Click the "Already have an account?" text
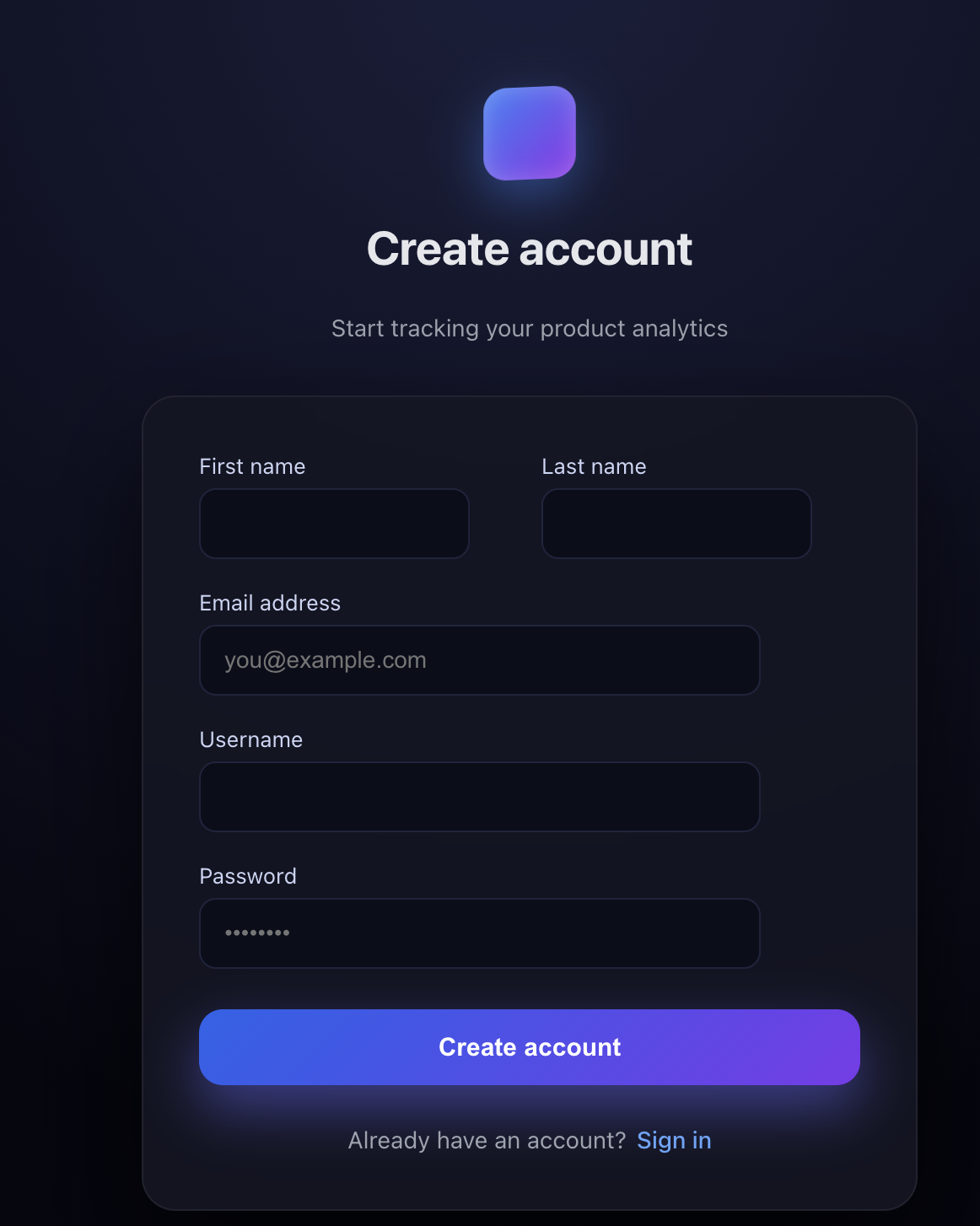This screenshot has height=1226, width=980. [487, 1141]
